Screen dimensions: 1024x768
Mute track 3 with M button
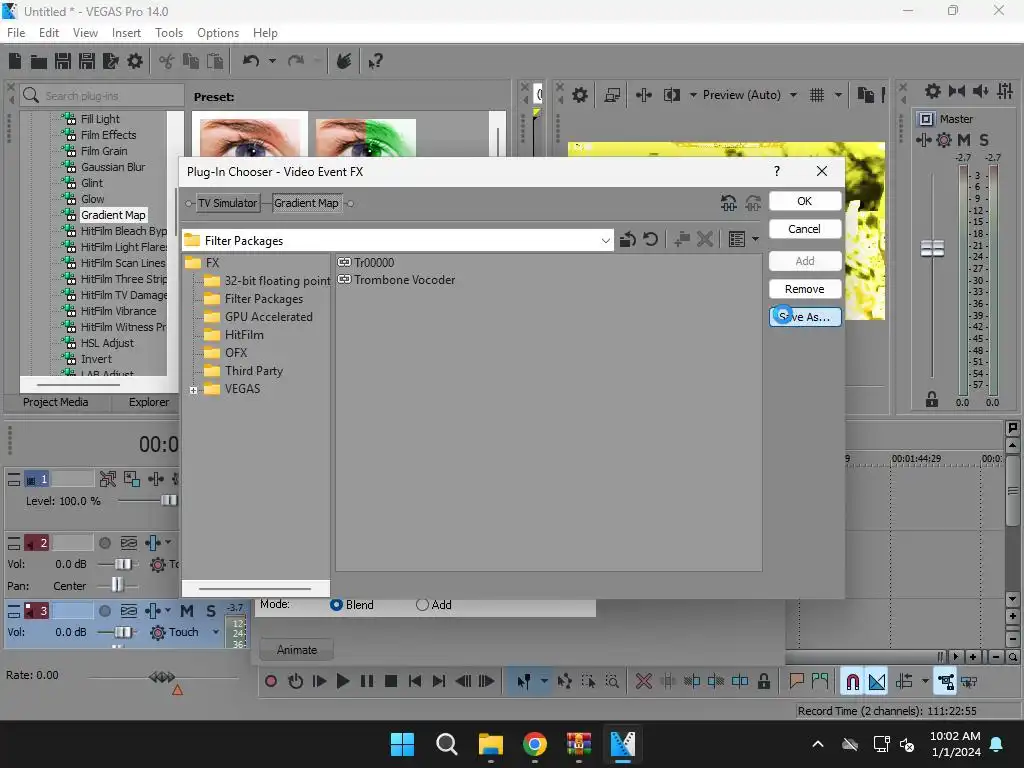[187, 611]
